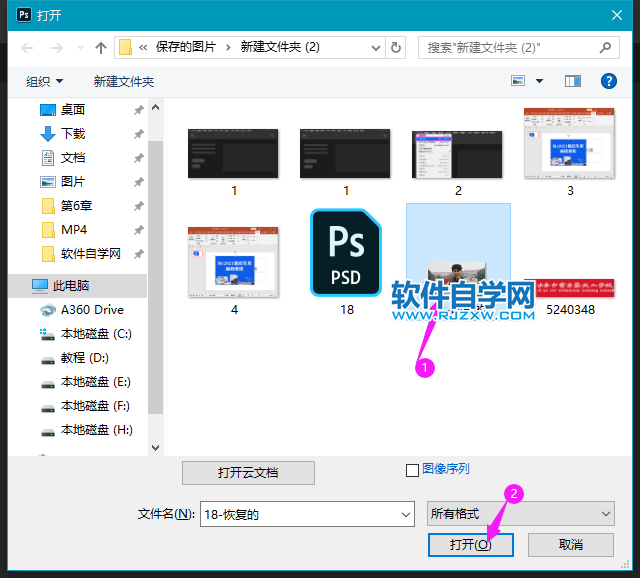Select 下载 in the sidebar
The image size is (640, 578).
pyautogui.click(x=73, y=133)
